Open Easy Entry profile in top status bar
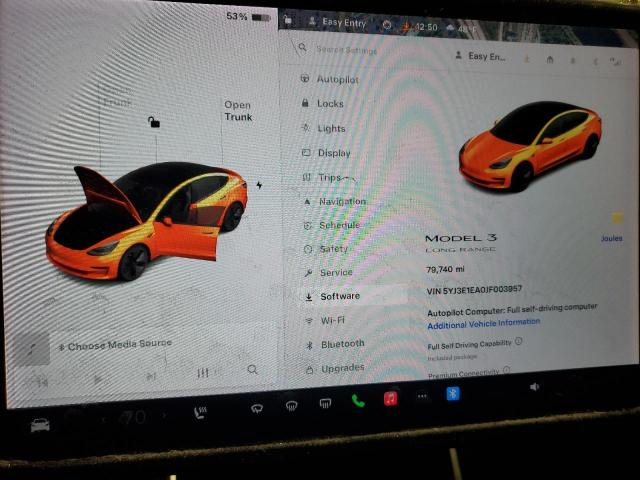Viewport: 640px width, 480px height. coord(337,22)
